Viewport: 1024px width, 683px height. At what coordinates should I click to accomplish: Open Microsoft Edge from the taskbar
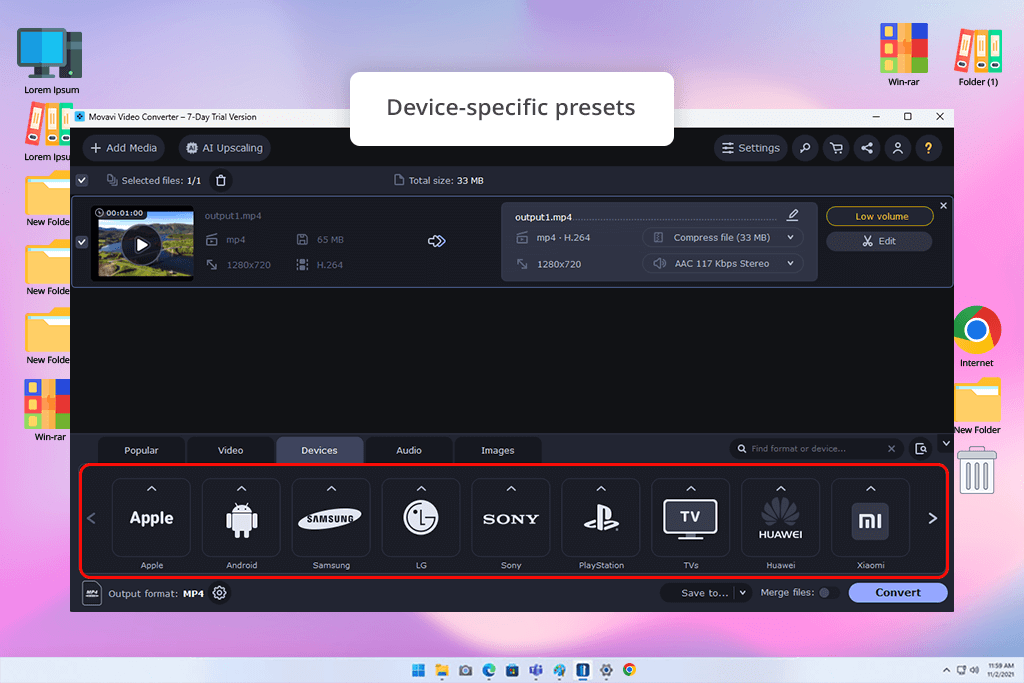tap(488, 670)
